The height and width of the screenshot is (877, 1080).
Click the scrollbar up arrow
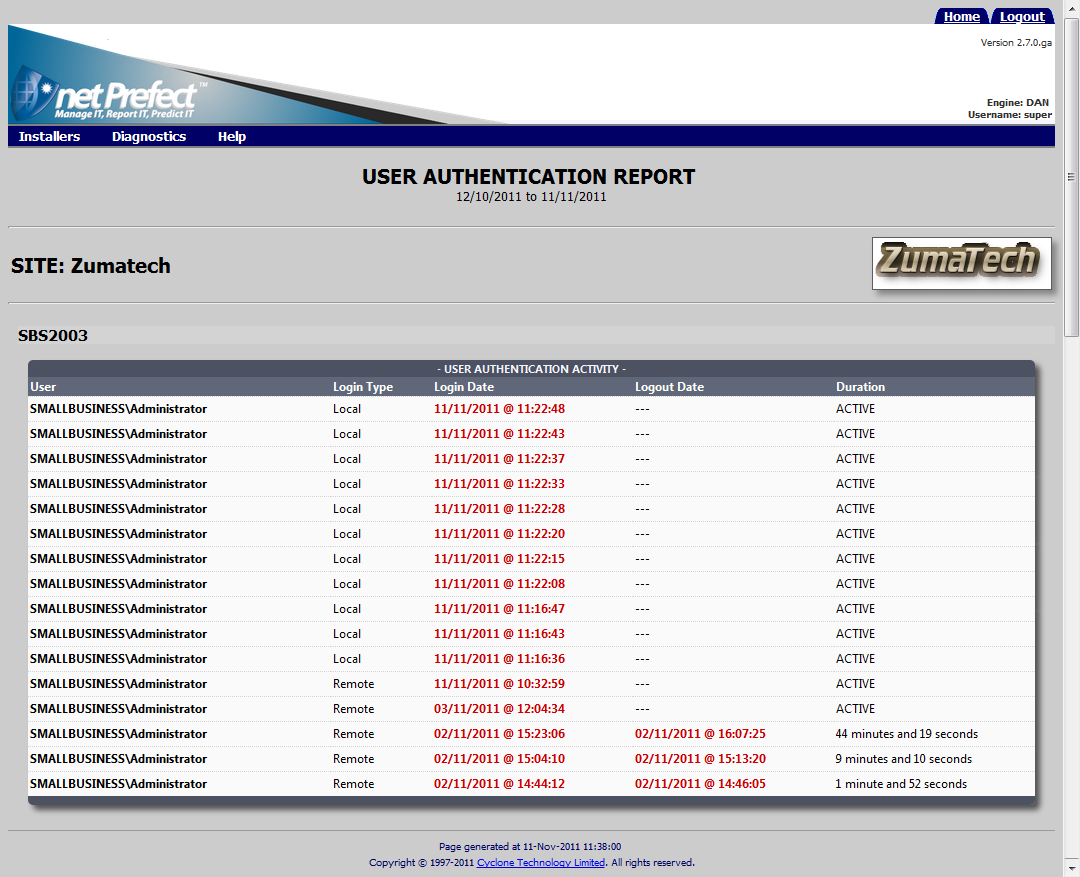point(1071,8)
